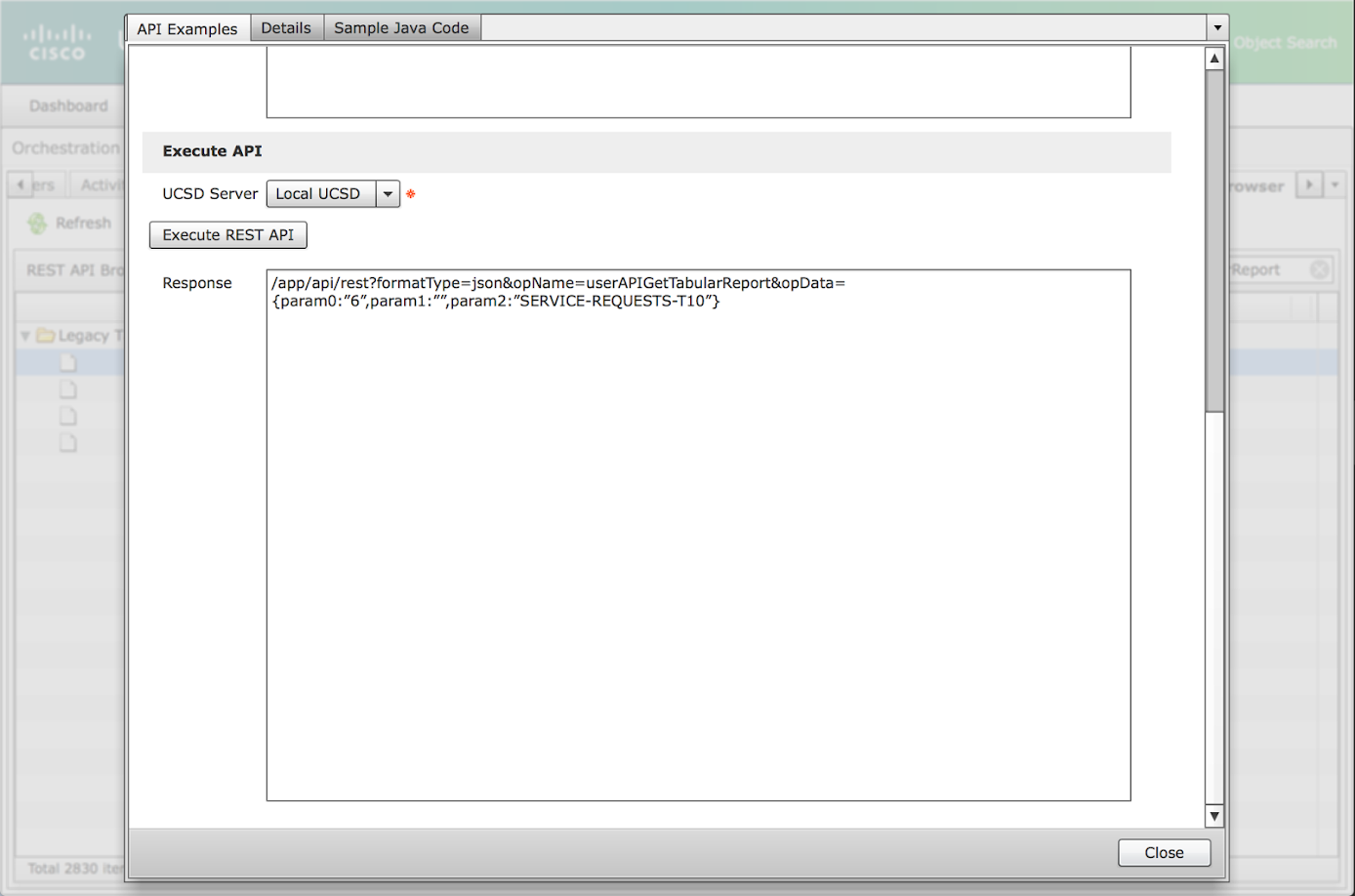Clear the Report search filter
Image resolution: width=1355 pixels, height=896 pixels.
click(x=1319, y=270)
